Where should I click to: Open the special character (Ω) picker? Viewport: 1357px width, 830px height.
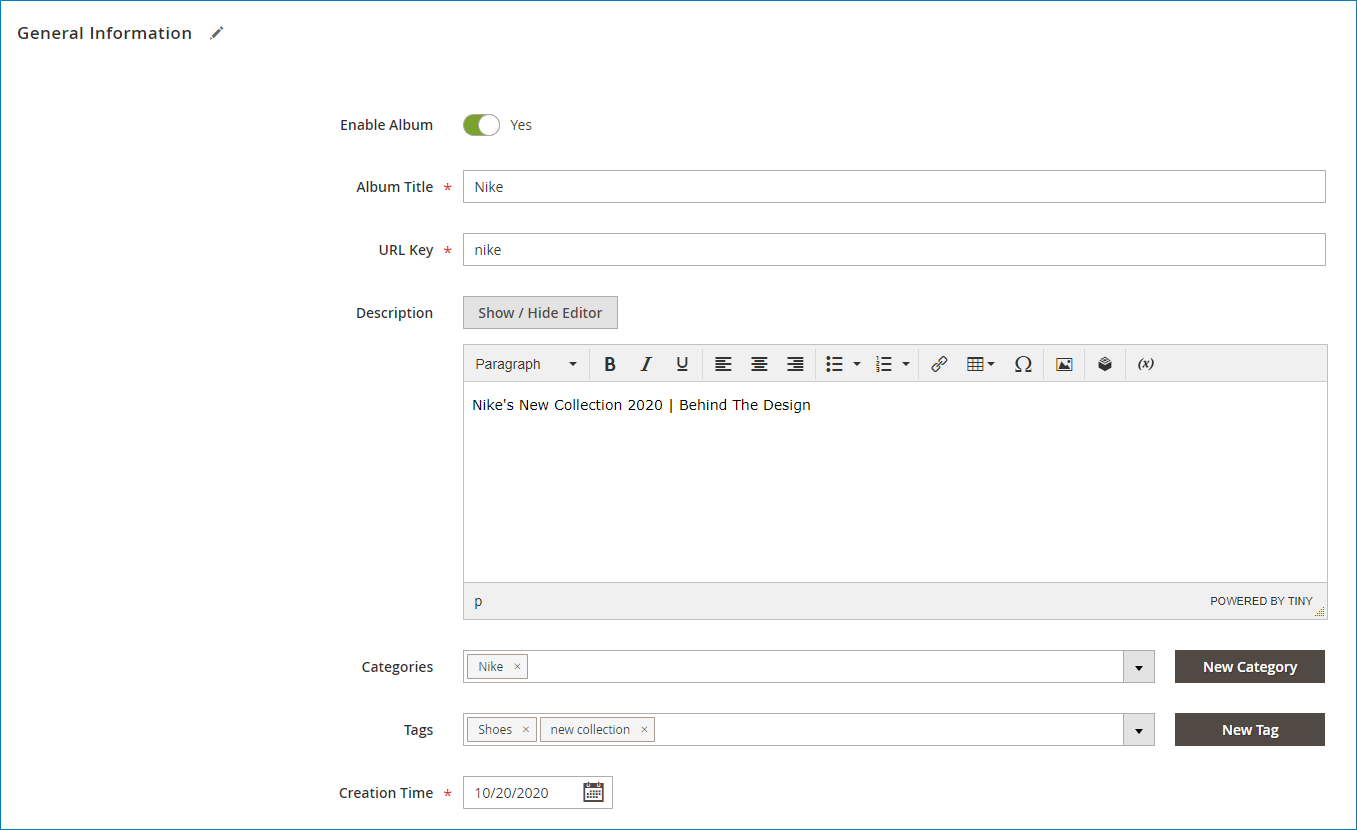pos(1023,363)
